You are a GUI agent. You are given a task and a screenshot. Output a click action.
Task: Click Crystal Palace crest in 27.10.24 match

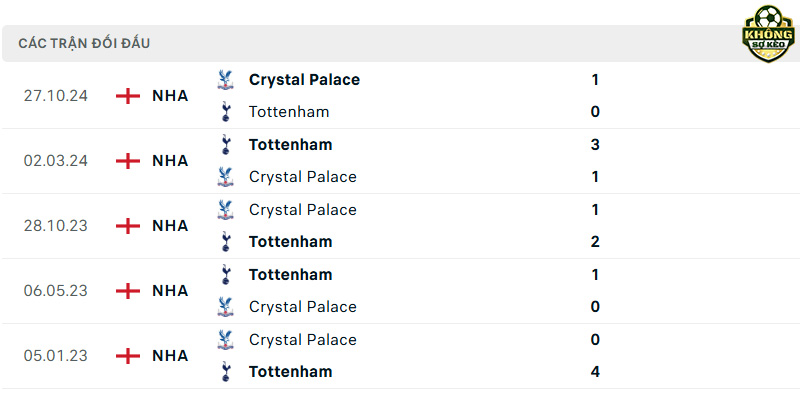tap(224, 80)
